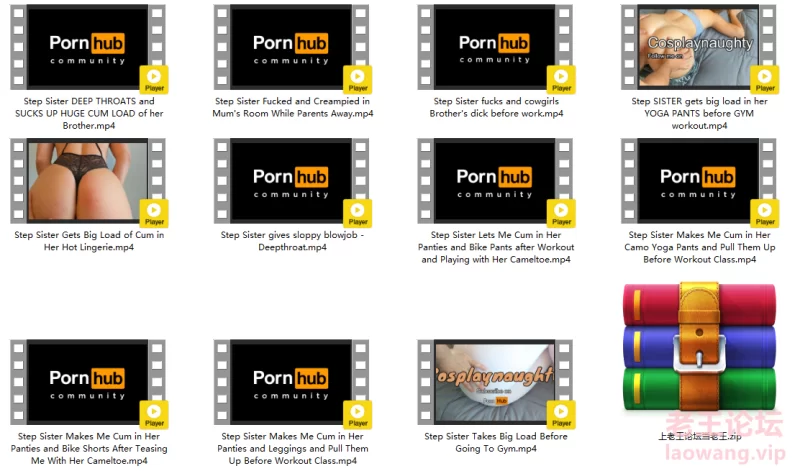The width and height of the screenshot is (800, 471).
Task: Select the thumbnail of 'Going To Gym.mp4'
Action: click(x=495, y=383)
